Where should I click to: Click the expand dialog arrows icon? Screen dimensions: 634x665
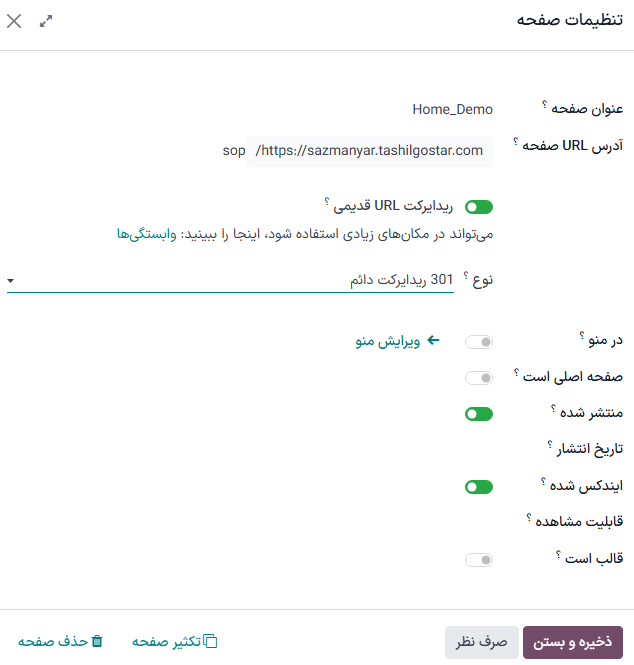[x=46, y=21]
